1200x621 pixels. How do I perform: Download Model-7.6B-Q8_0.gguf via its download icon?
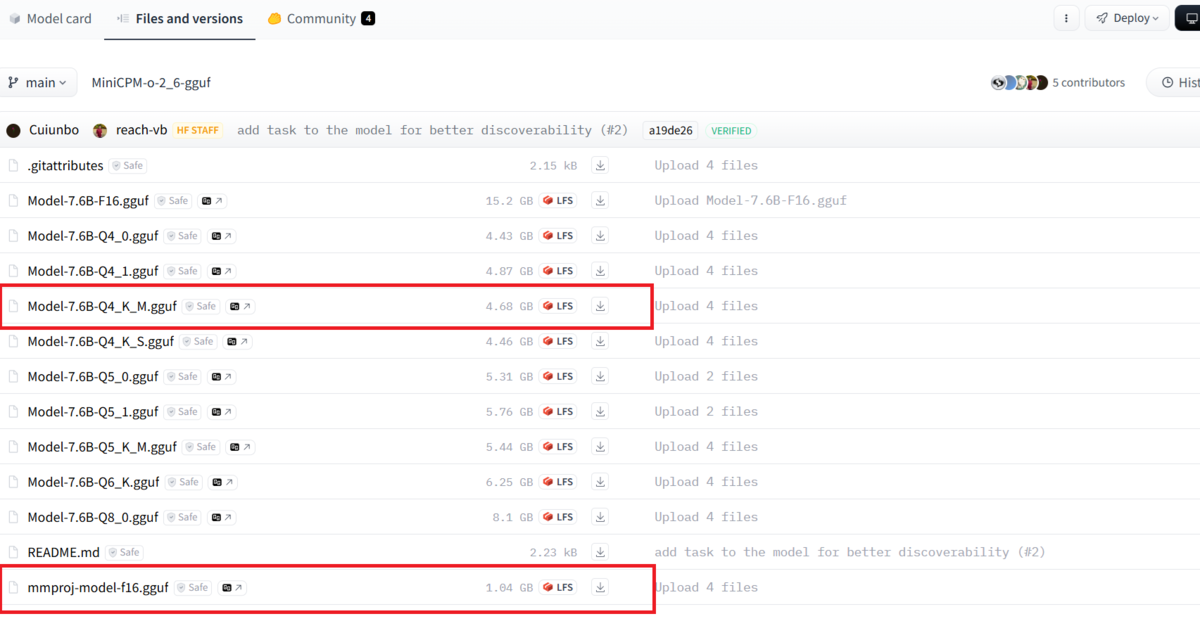(600, 517)
